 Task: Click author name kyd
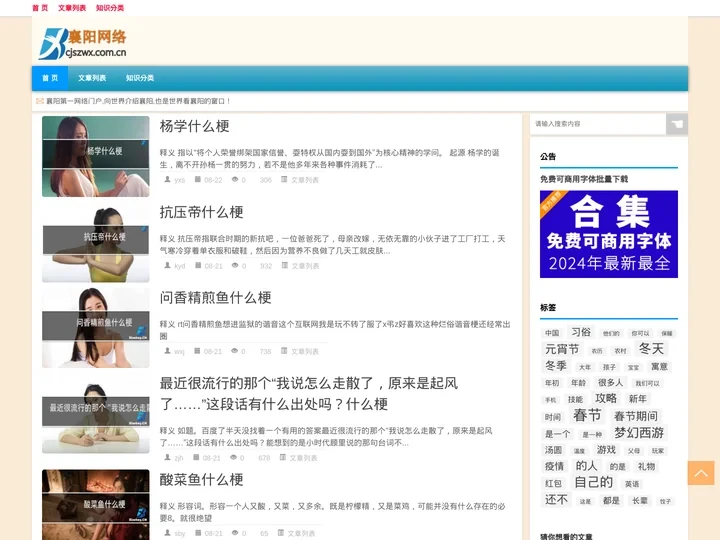pos(180,266)
